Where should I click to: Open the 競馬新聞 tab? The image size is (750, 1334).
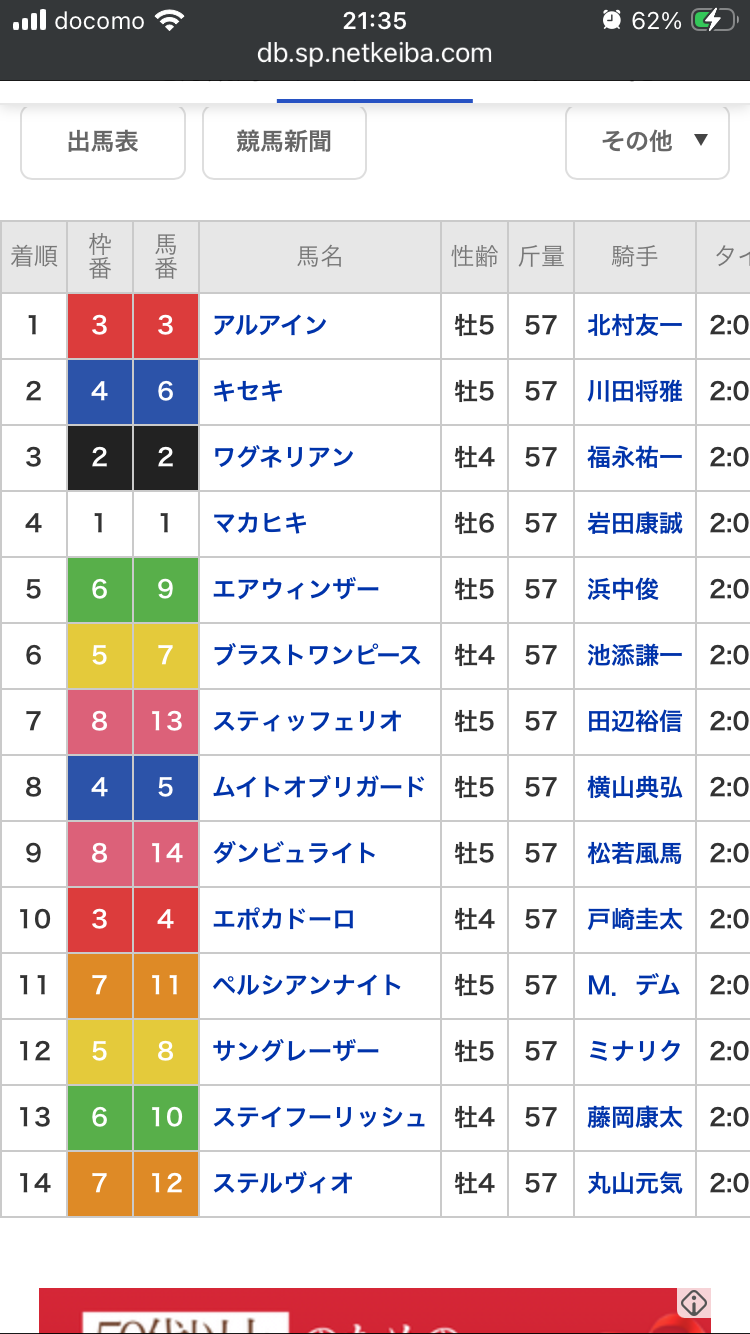[284, 142]
